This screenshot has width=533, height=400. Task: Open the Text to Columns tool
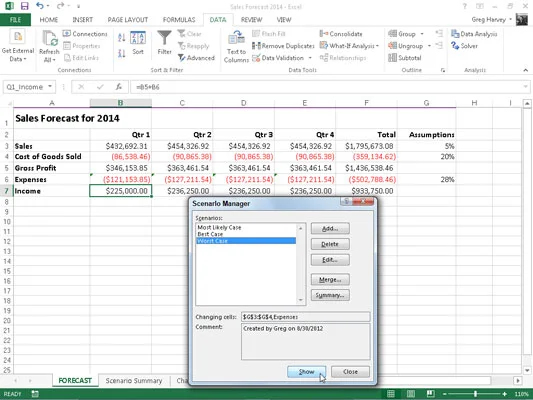(236, 46)
